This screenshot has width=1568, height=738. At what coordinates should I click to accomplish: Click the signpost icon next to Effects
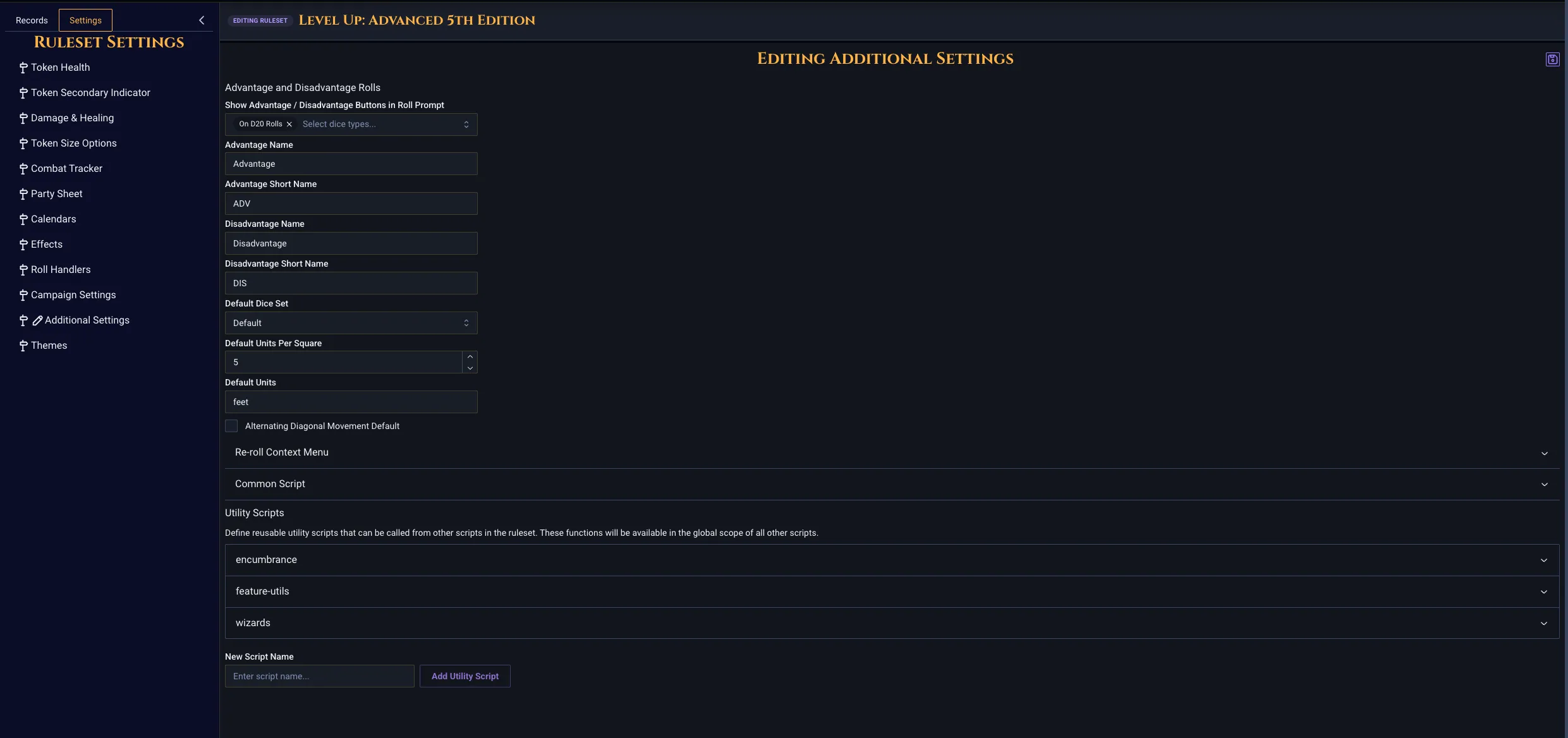coord(23,245)
